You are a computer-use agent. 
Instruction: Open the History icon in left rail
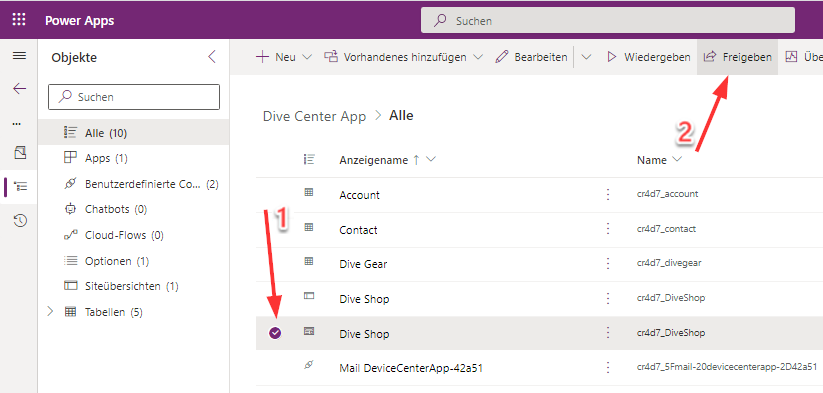click(x=19, y=221)
